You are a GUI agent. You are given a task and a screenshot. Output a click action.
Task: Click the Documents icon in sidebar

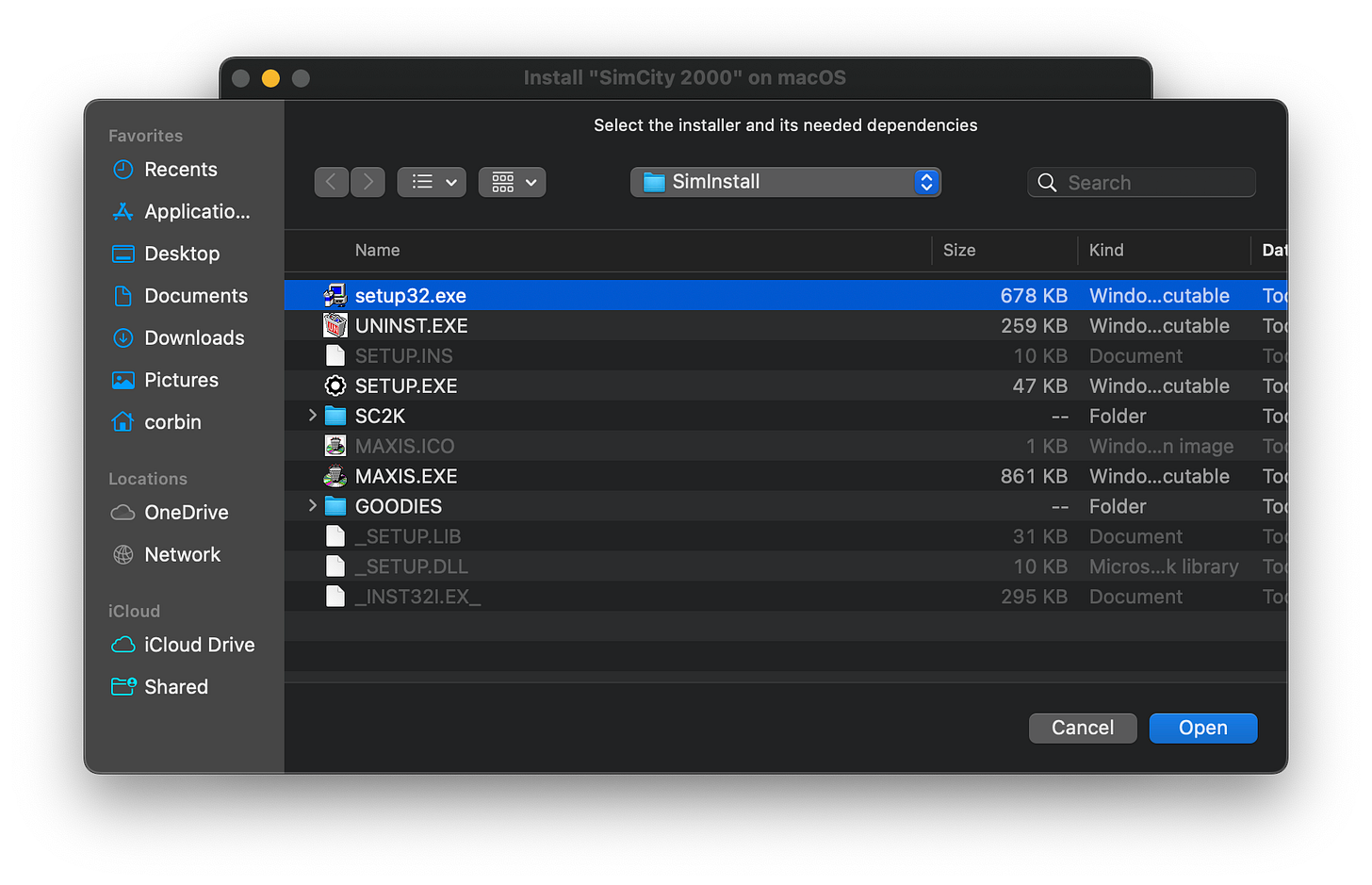click(x=123, y=296)
